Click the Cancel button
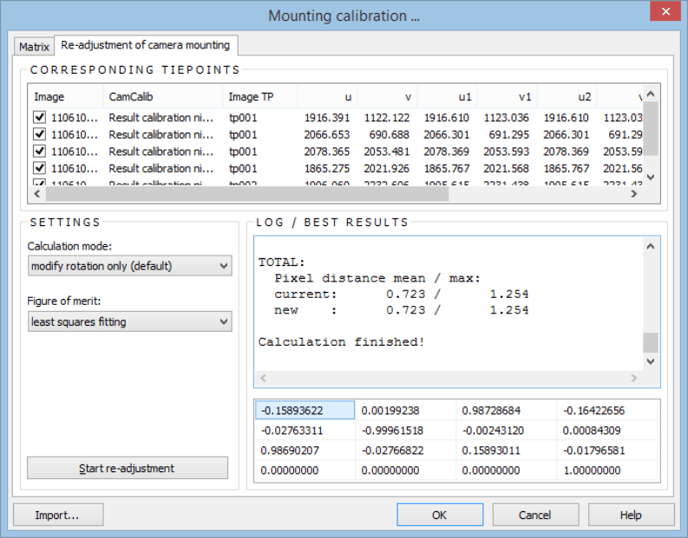The image size is (688, 538). 535,515
